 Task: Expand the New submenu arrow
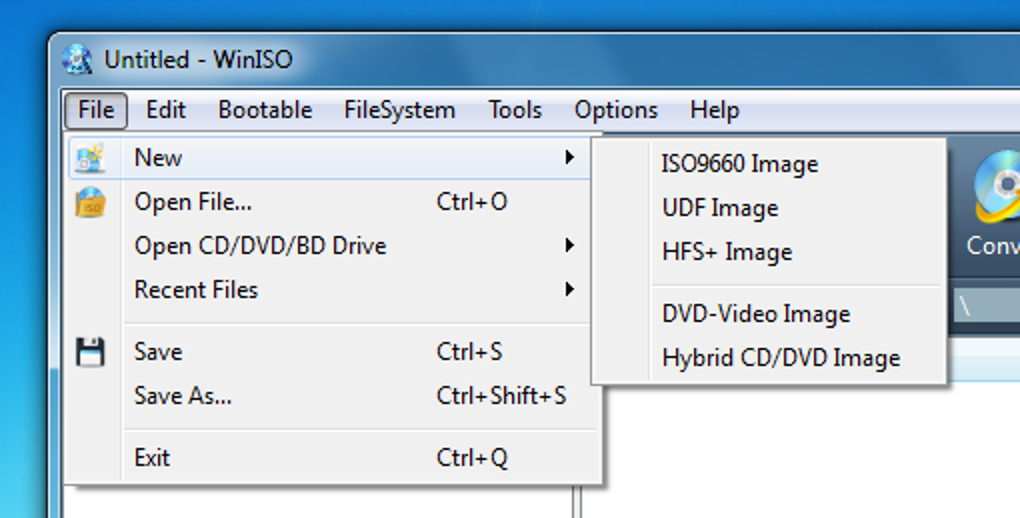pyautogui.click(x=570, y=157)
